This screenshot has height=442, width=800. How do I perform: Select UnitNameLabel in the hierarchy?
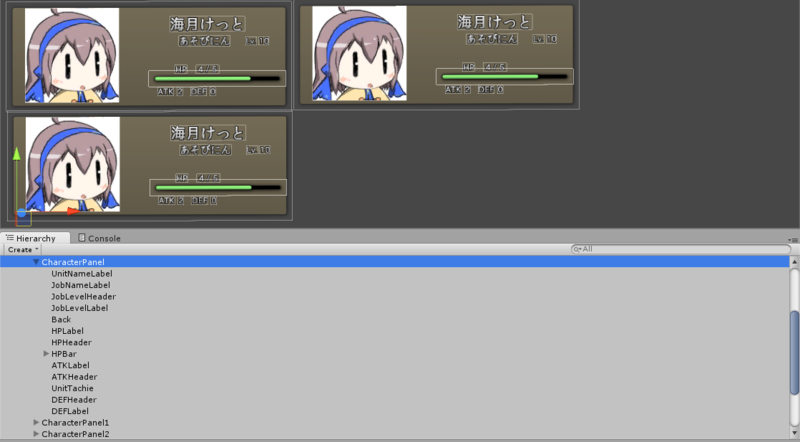point(82,274)
